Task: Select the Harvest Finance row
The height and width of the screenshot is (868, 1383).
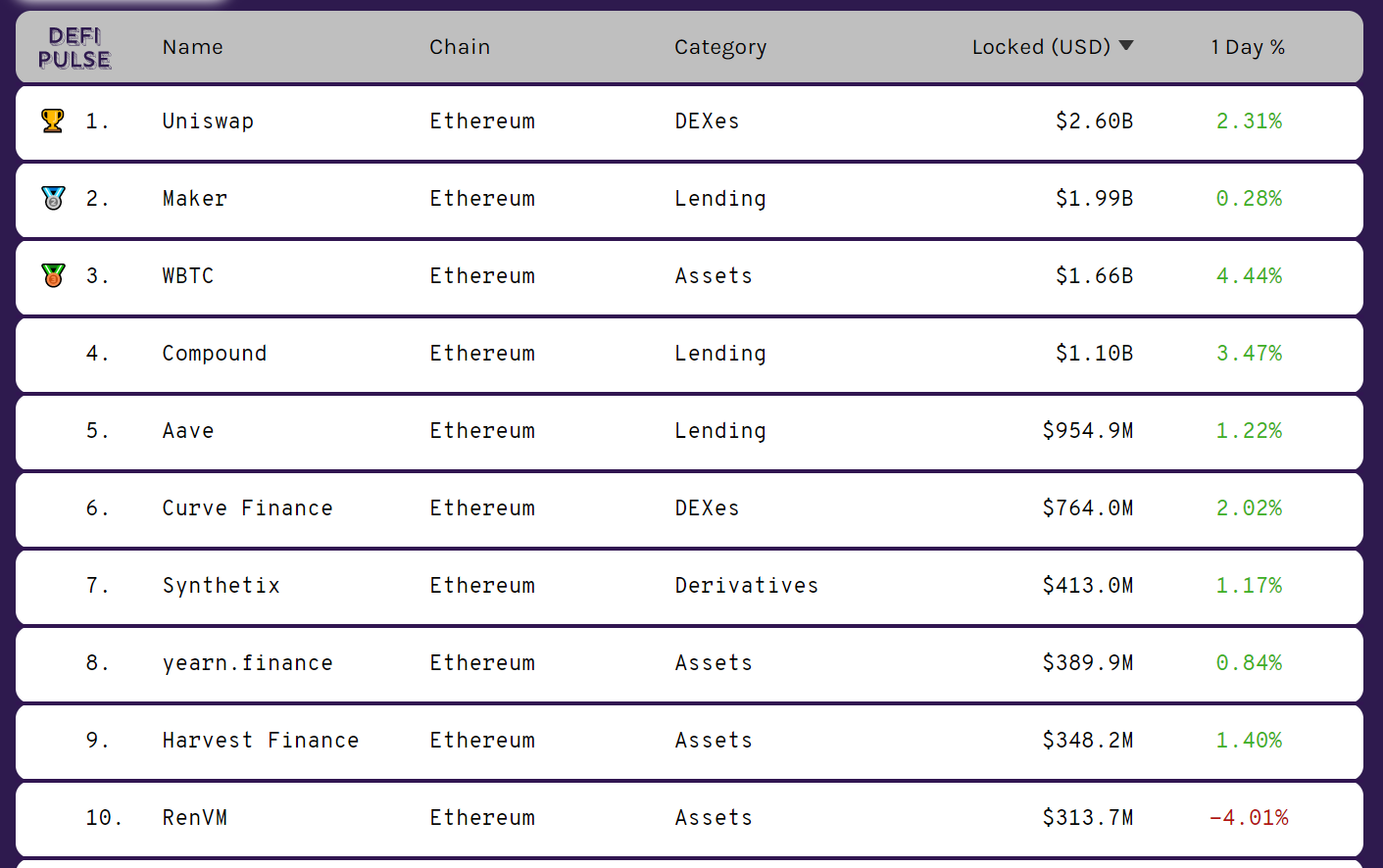Action: (689, 742)
